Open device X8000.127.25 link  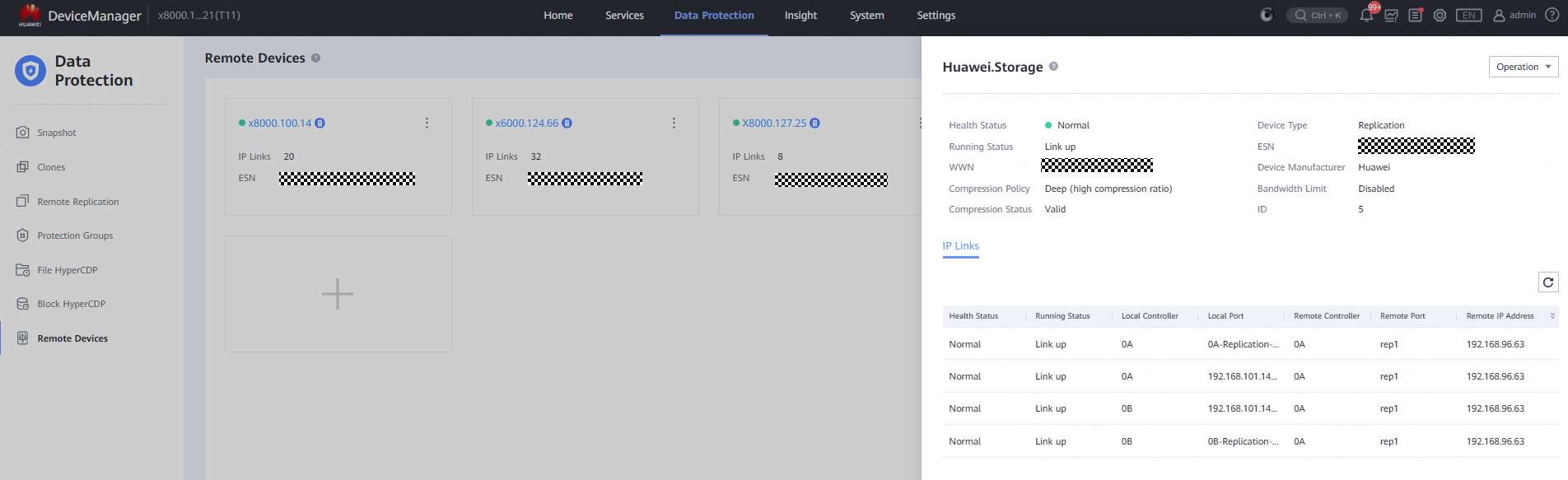[x=774, y=123]
